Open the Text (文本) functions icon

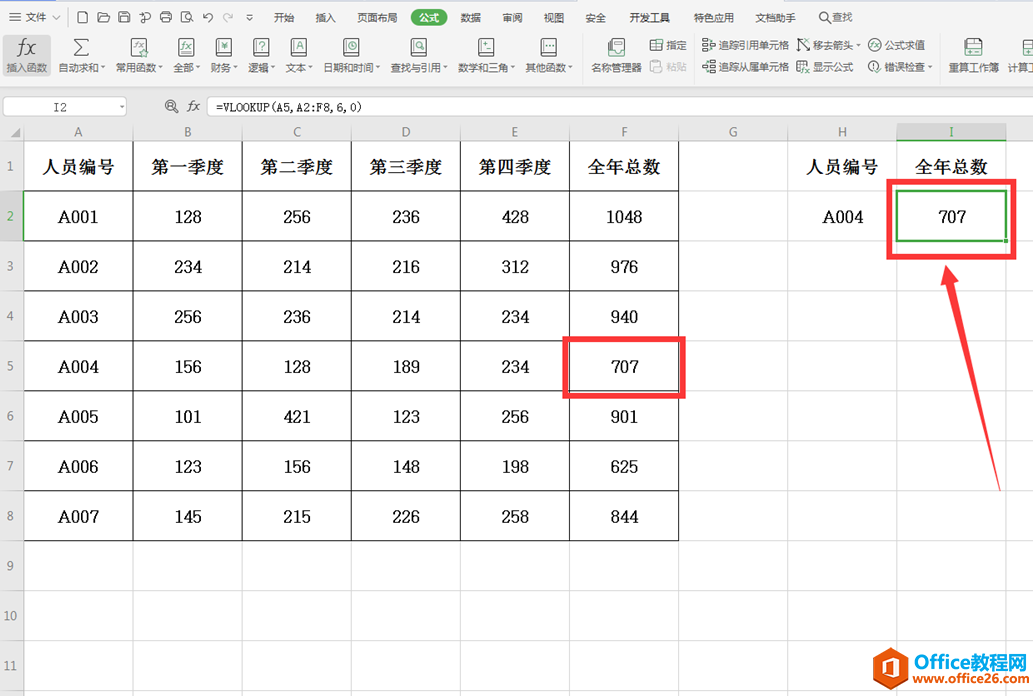(299, 55)
